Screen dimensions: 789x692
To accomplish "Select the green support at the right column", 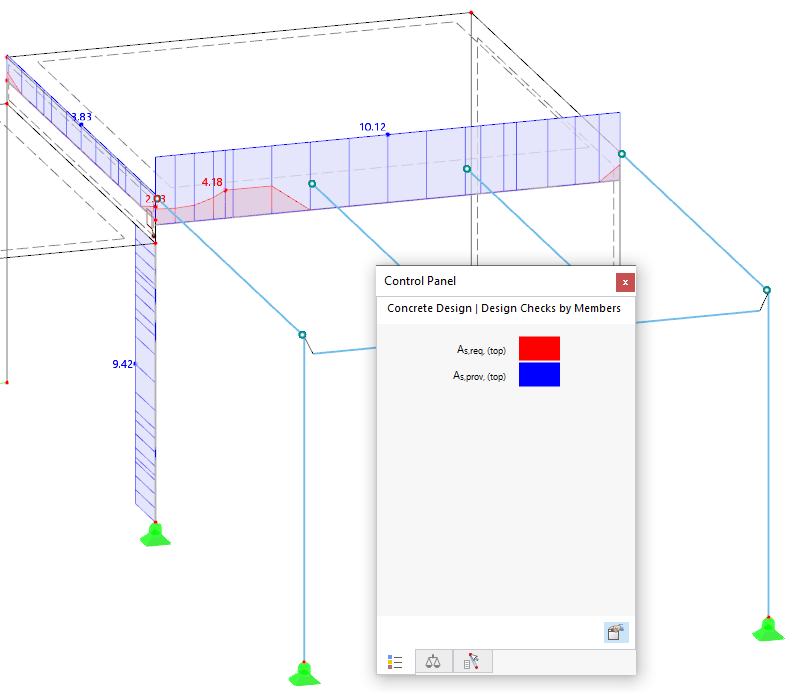I will 768,629.
